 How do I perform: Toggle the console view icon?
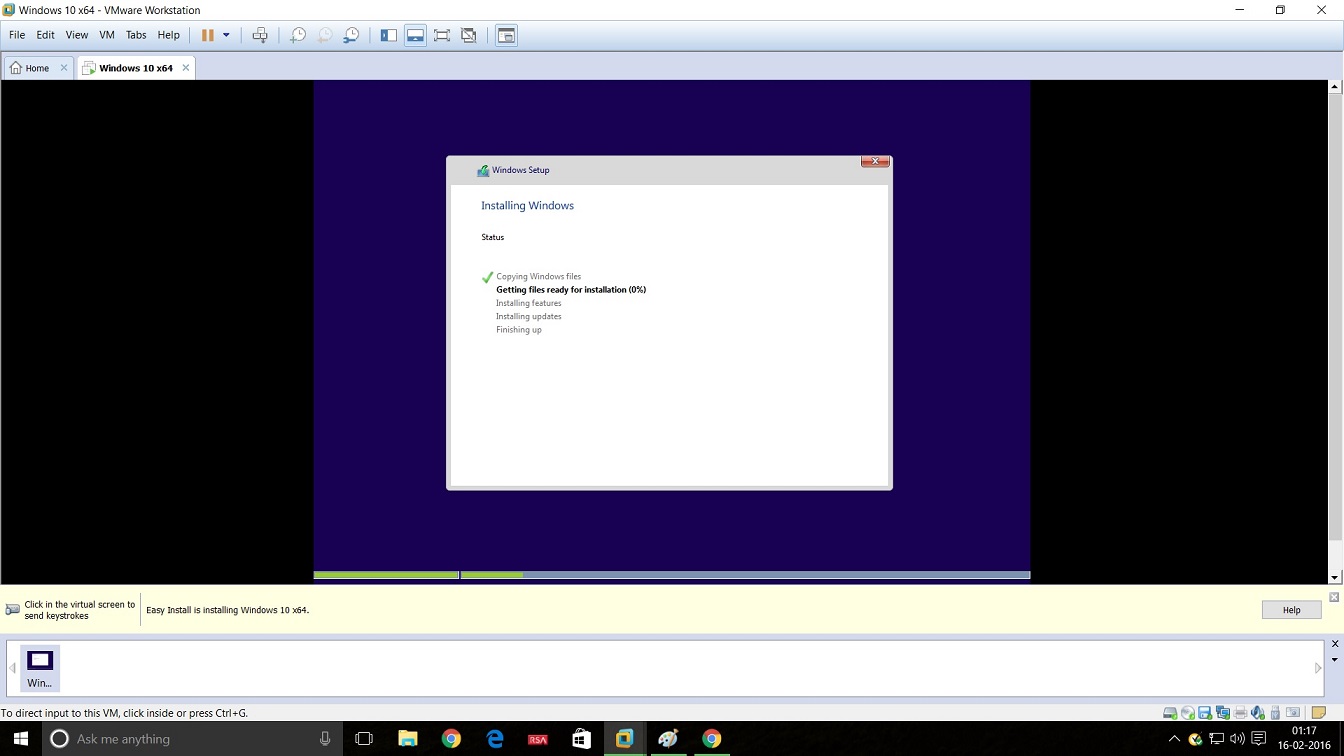pyautogui.click(x=507, y=35)
